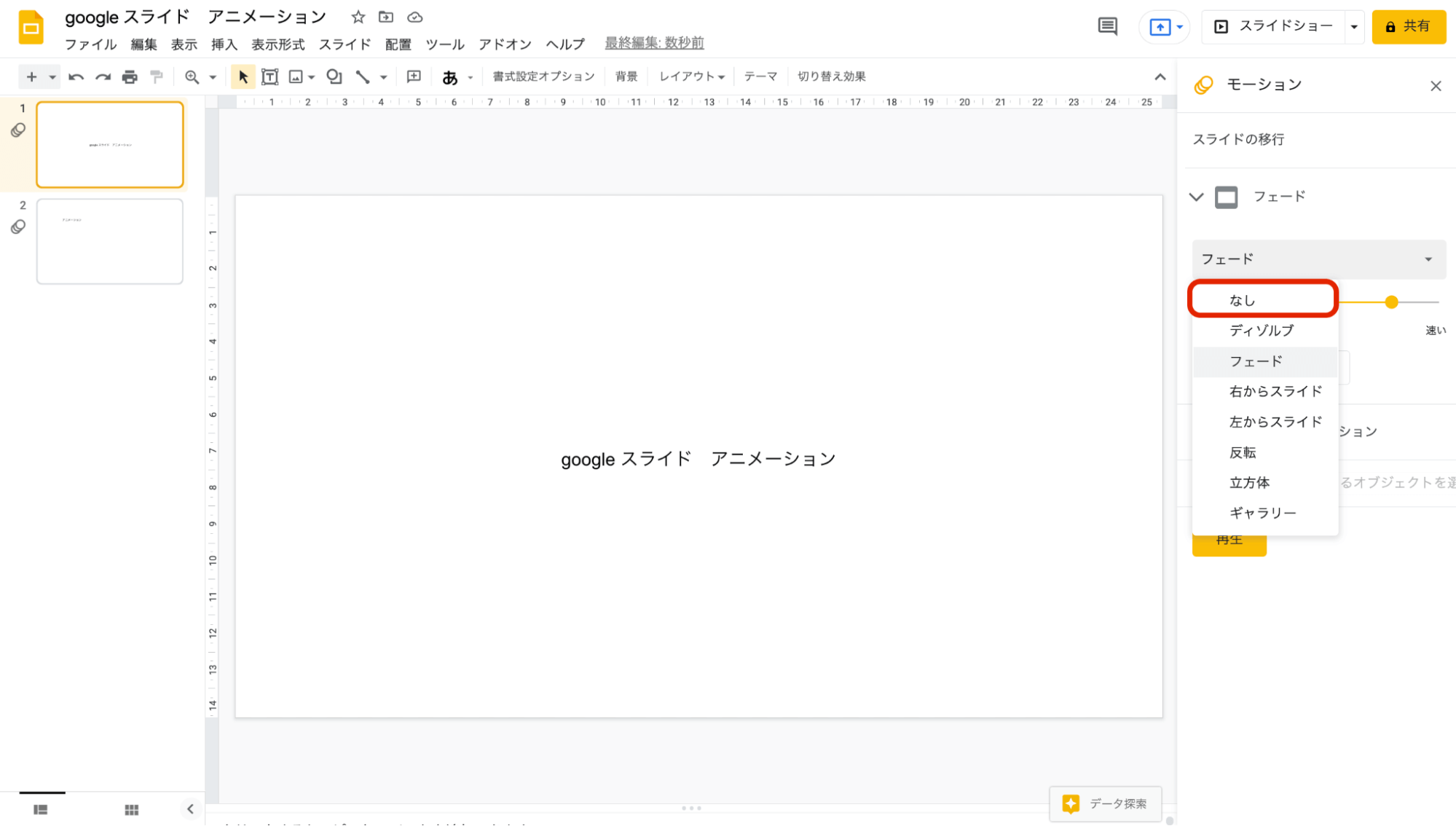Image resolution: width=1456 pixels, height=826 pixels.
Task: Click the transition icon beside slide 2
Action: 18,227
